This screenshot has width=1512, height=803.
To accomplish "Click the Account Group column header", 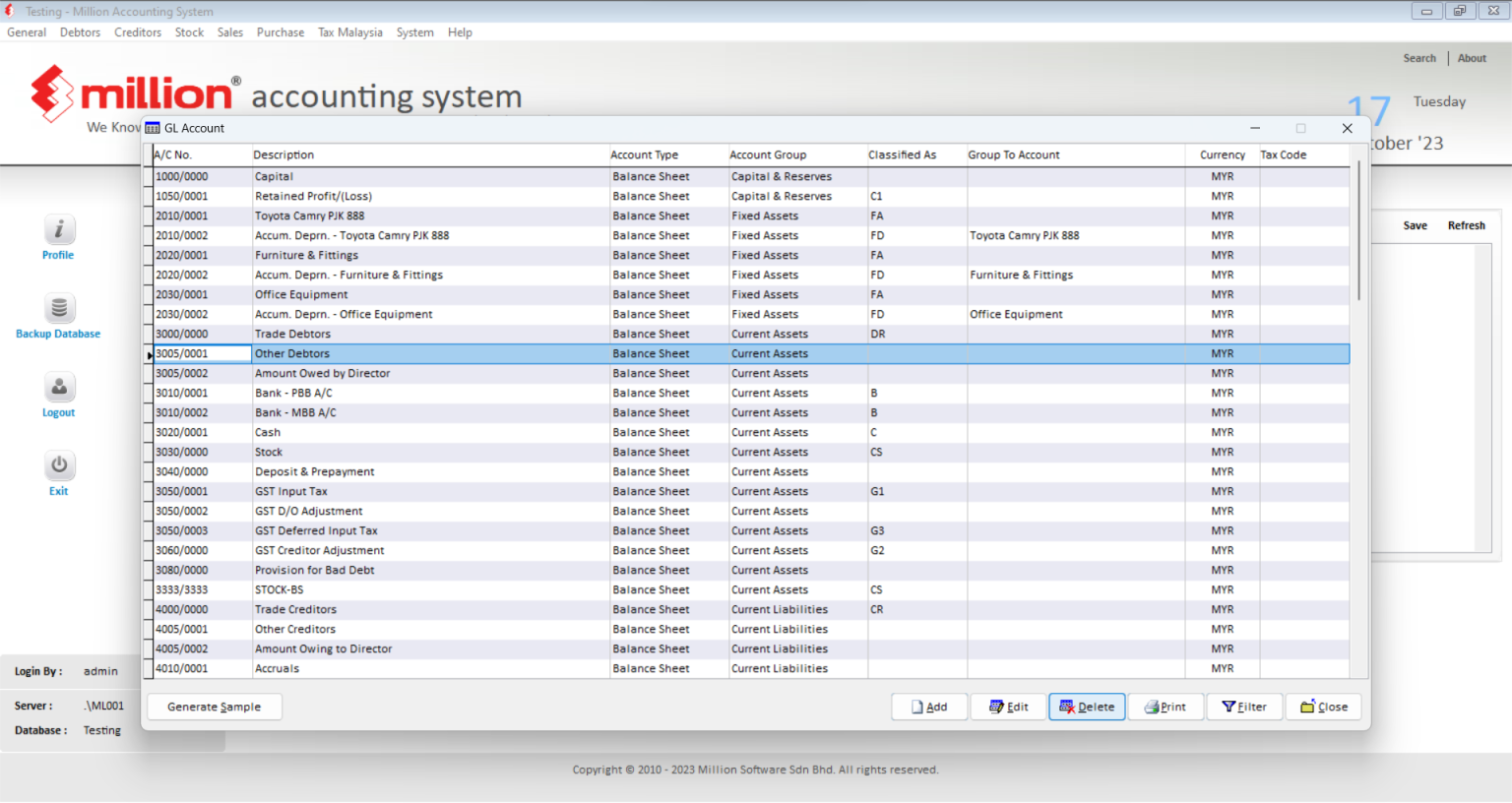I will click(x=797, y=154).
